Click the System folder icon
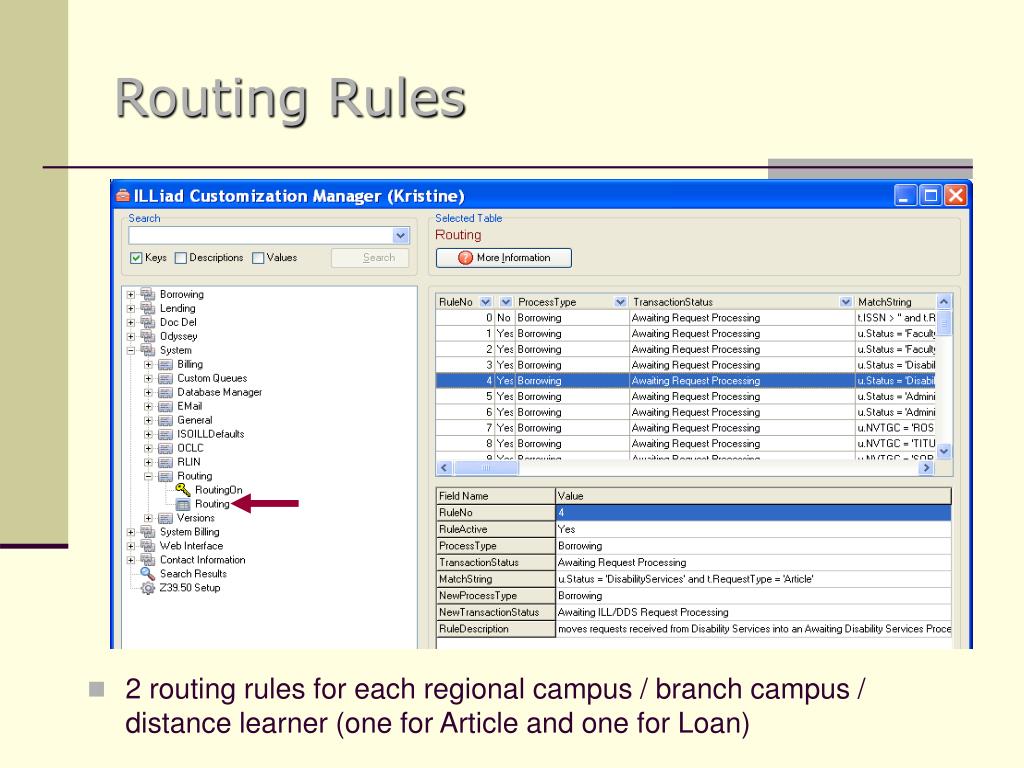The height and width of the screenshot is (768, 1024). 148,350
